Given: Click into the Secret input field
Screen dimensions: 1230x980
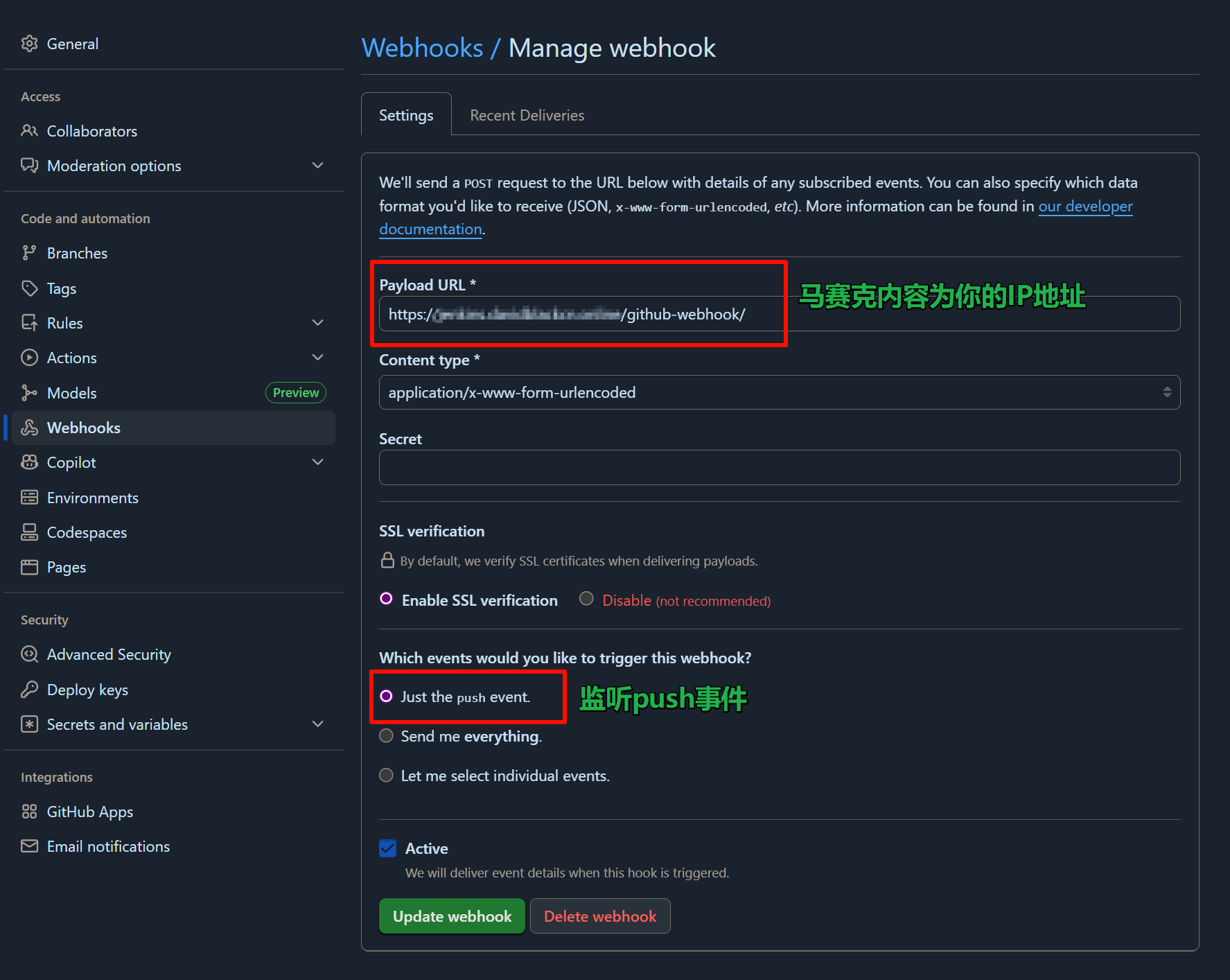Looking at the screenshot, I should pyautogui.click(x=779, y=467).
